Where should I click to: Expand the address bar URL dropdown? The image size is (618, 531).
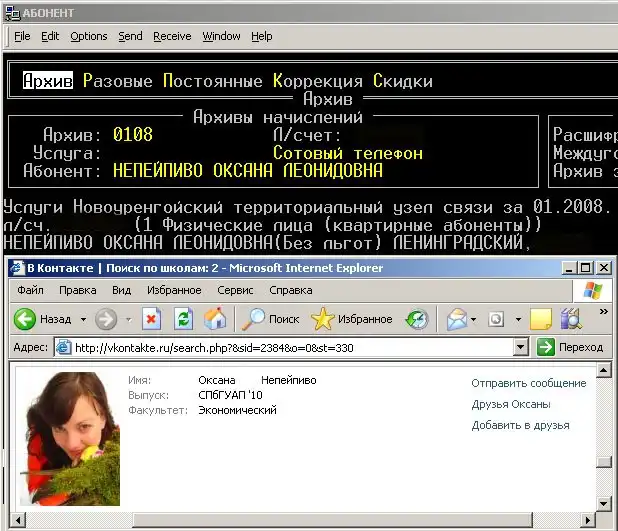click(x=520, y=348)
